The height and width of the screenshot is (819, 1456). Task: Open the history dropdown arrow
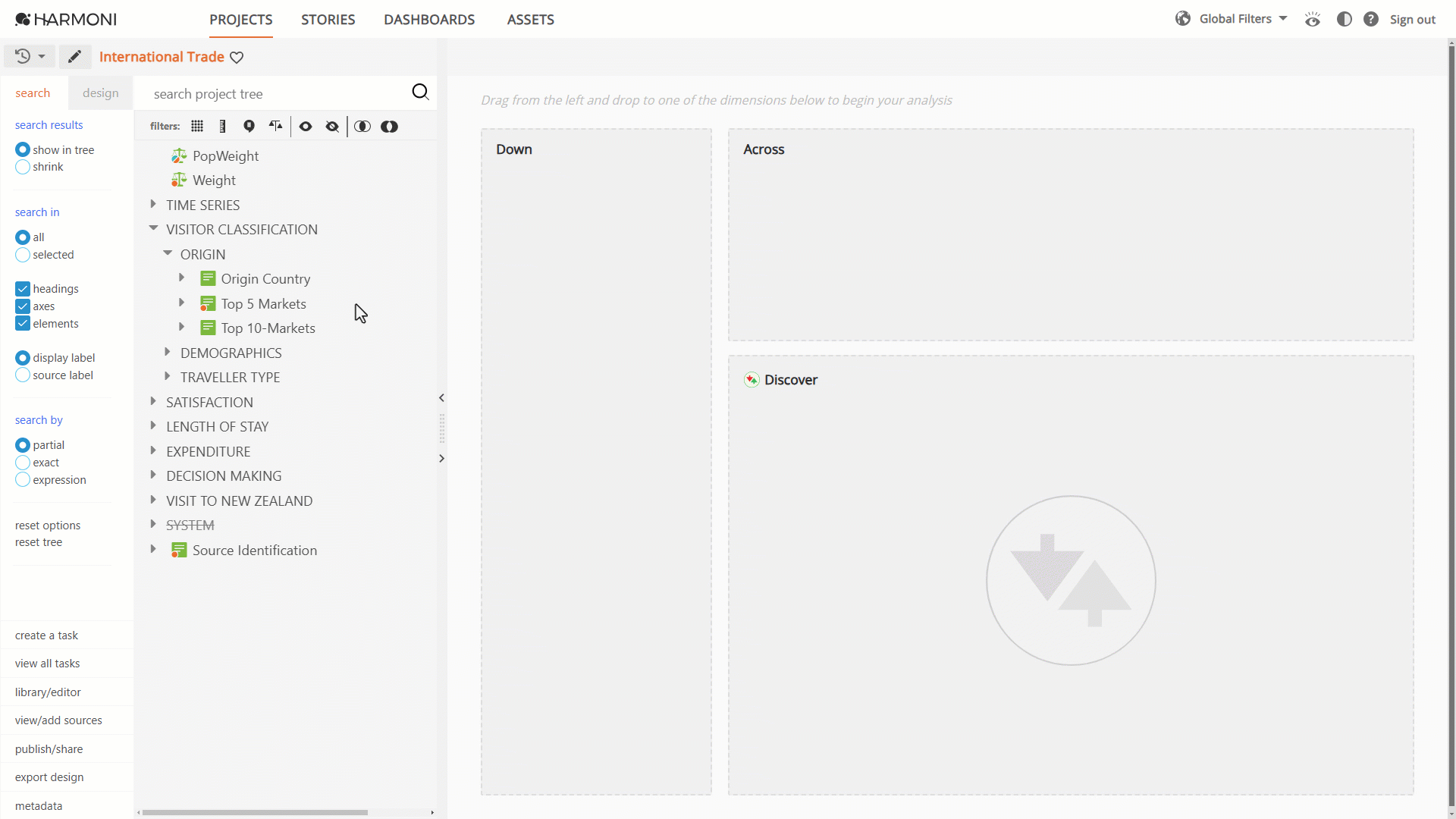coord(42,57)
